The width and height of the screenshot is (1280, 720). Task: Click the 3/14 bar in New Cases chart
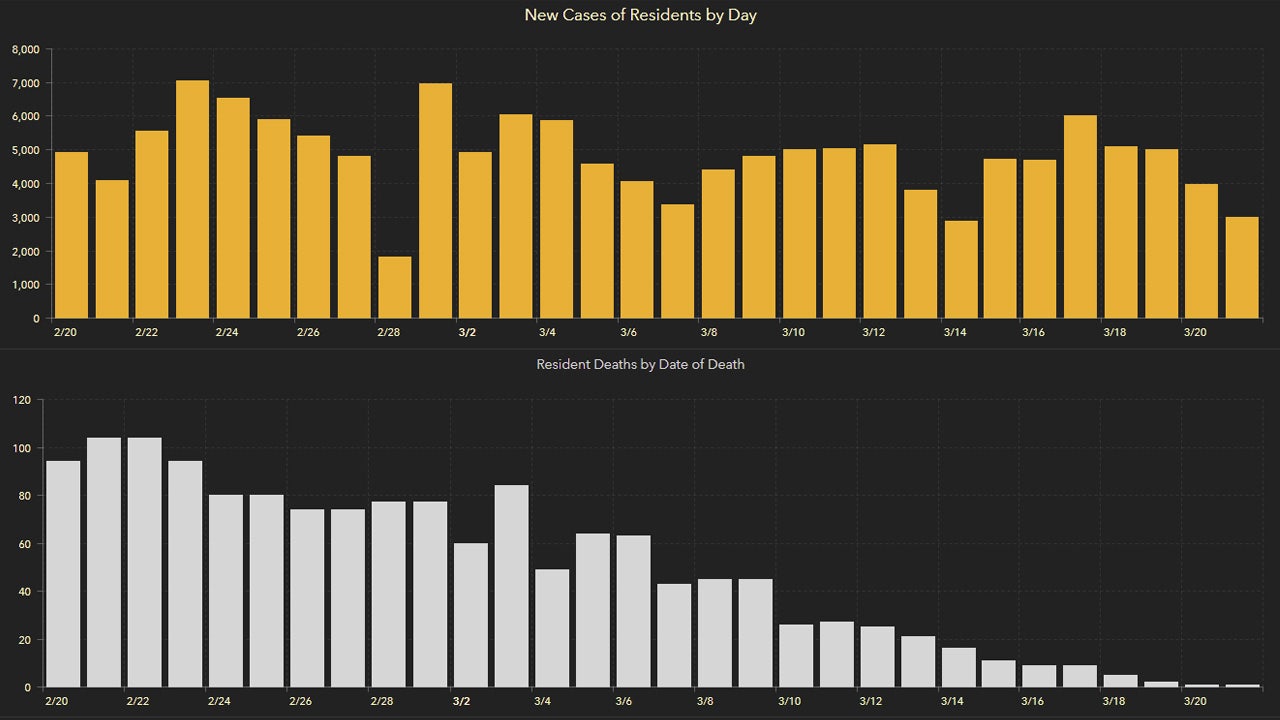click(x=960, y=269)
